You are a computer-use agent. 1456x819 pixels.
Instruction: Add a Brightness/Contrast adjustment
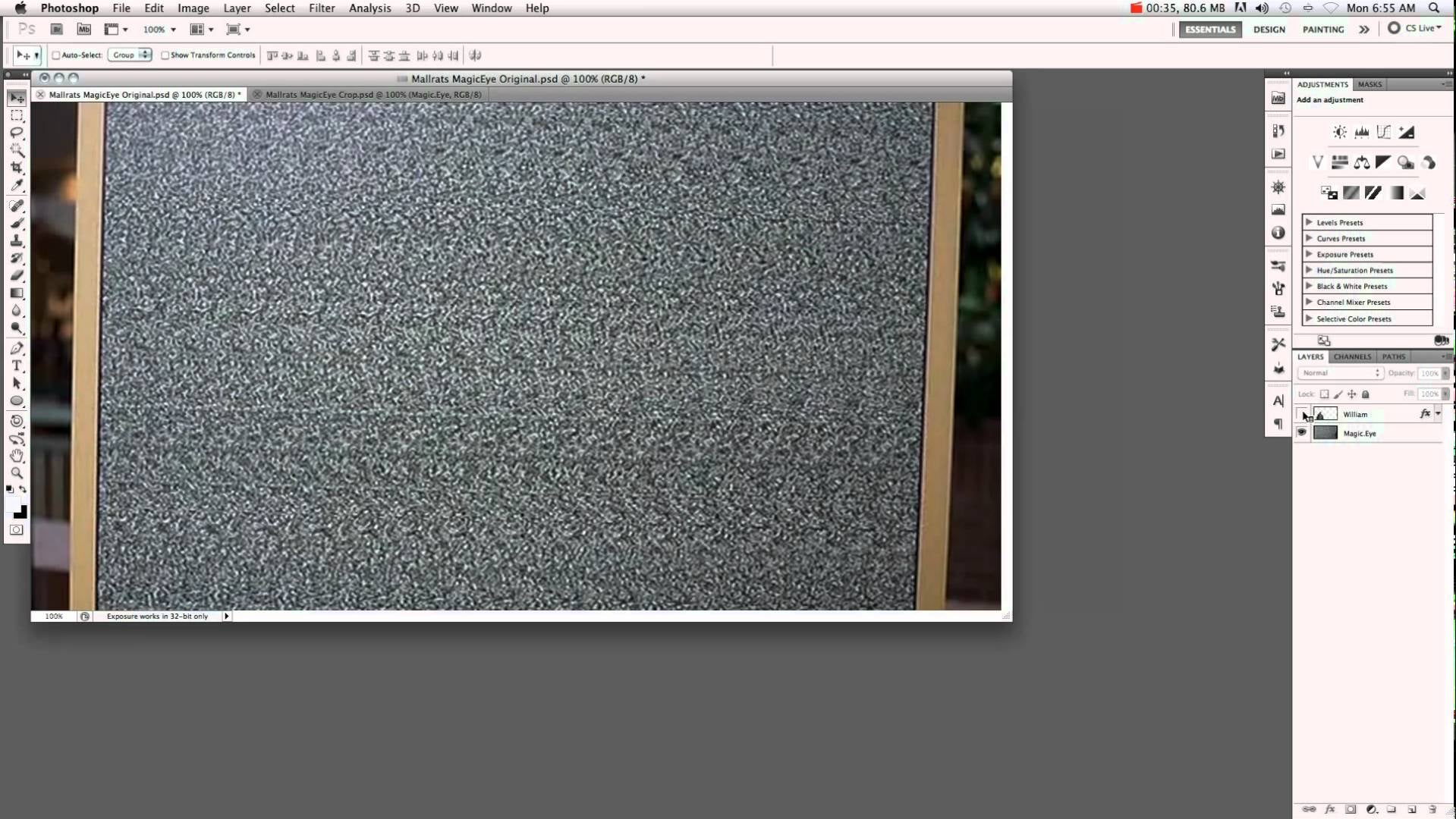(x=1340, y=132)
